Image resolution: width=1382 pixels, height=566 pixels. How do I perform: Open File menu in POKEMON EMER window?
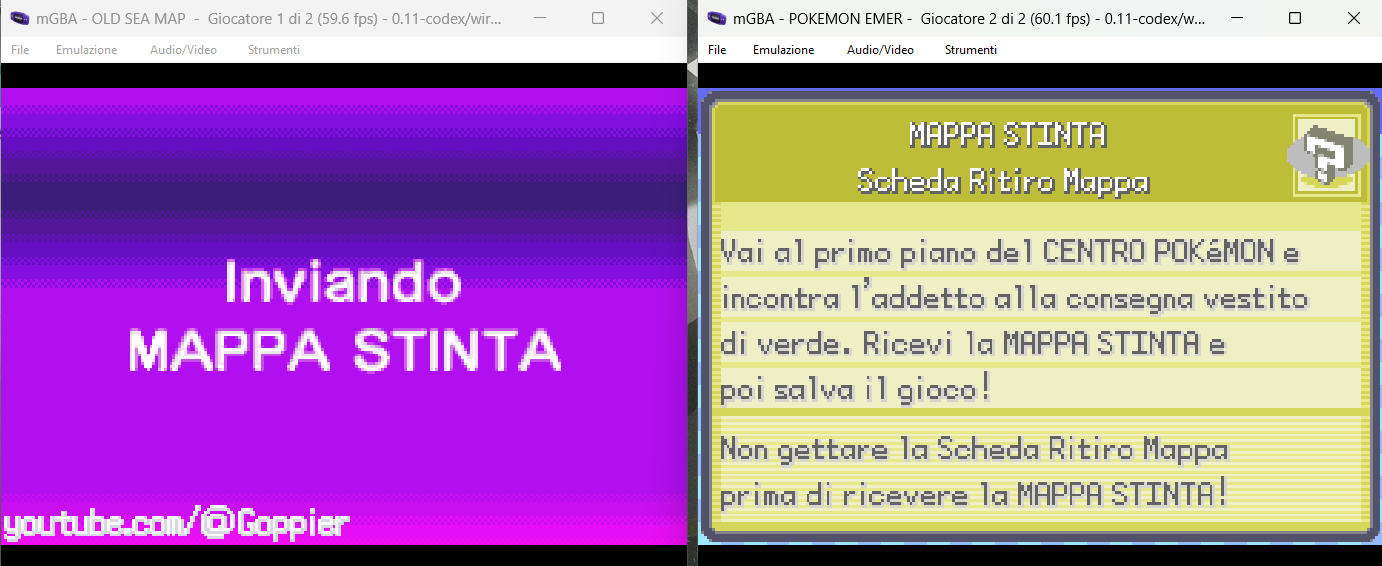coord(717,50)
